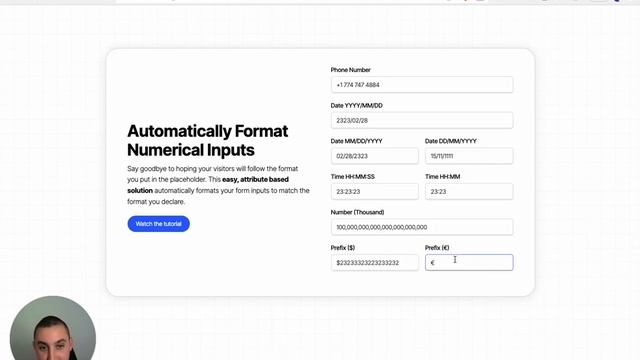Click the presenter webcam video bubble
Viewport: 640px width, 360px height.
[53, 328]
